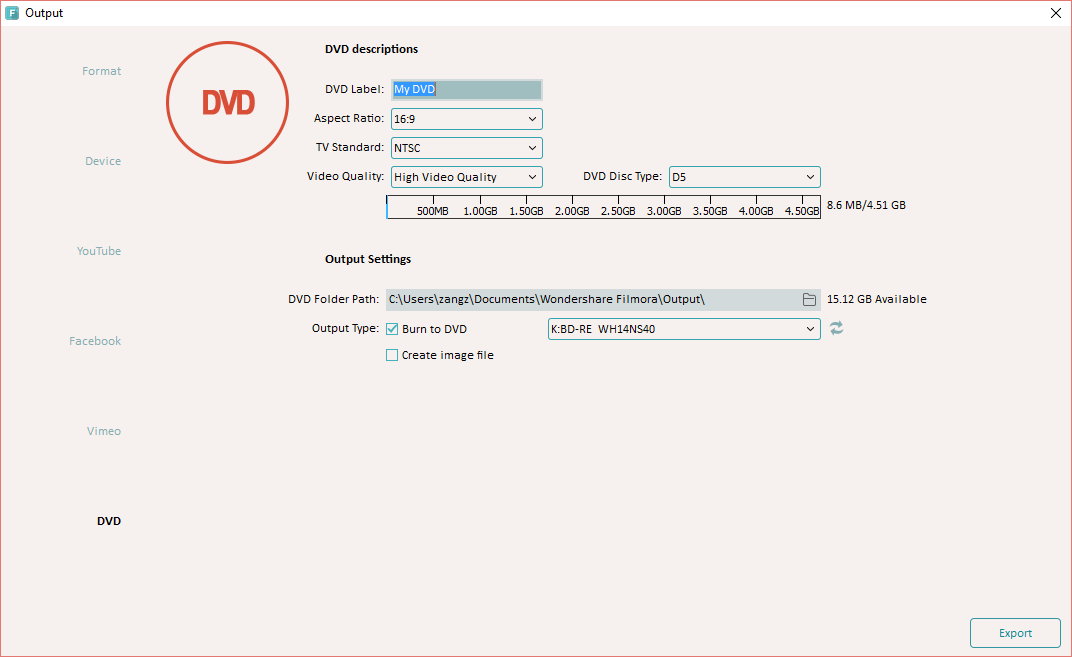Click the DVD Label text field
Screen dimensions: 1072x657
467,89
